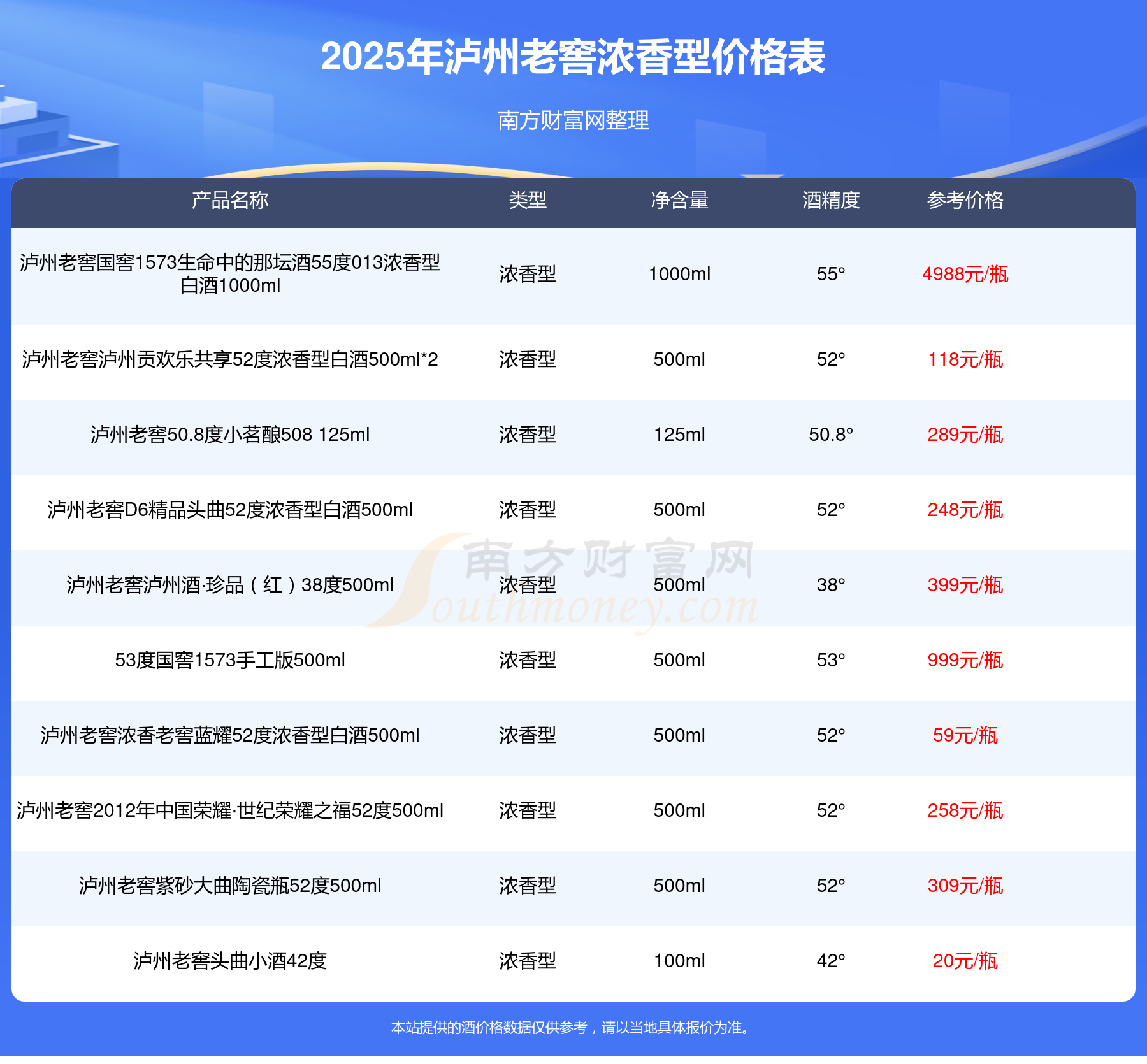Select product 泸州贡欢乐共享52度 row name

[230, 359]
